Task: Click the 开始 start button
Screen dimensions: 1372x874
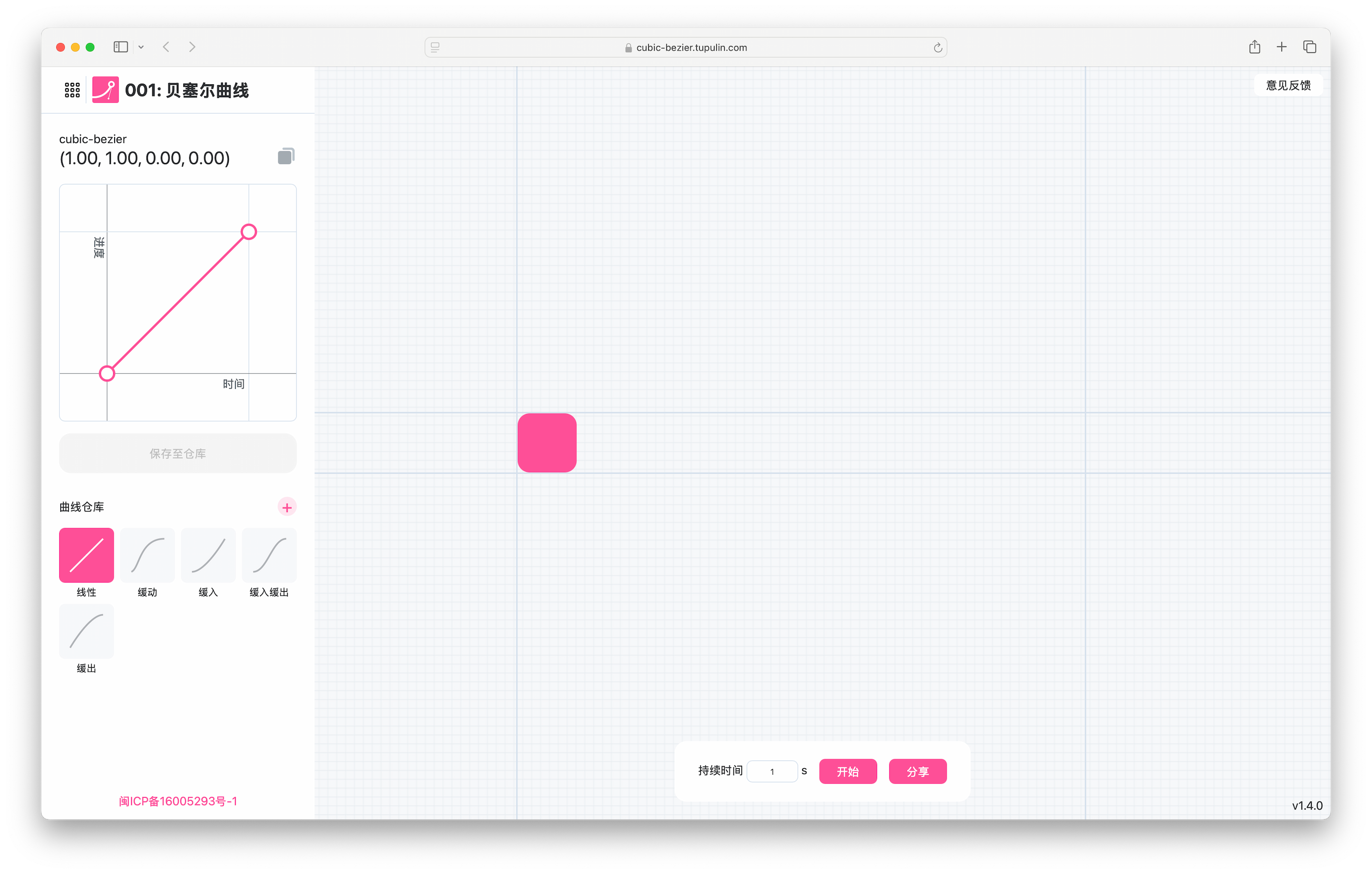Action: tap(848, 772)
